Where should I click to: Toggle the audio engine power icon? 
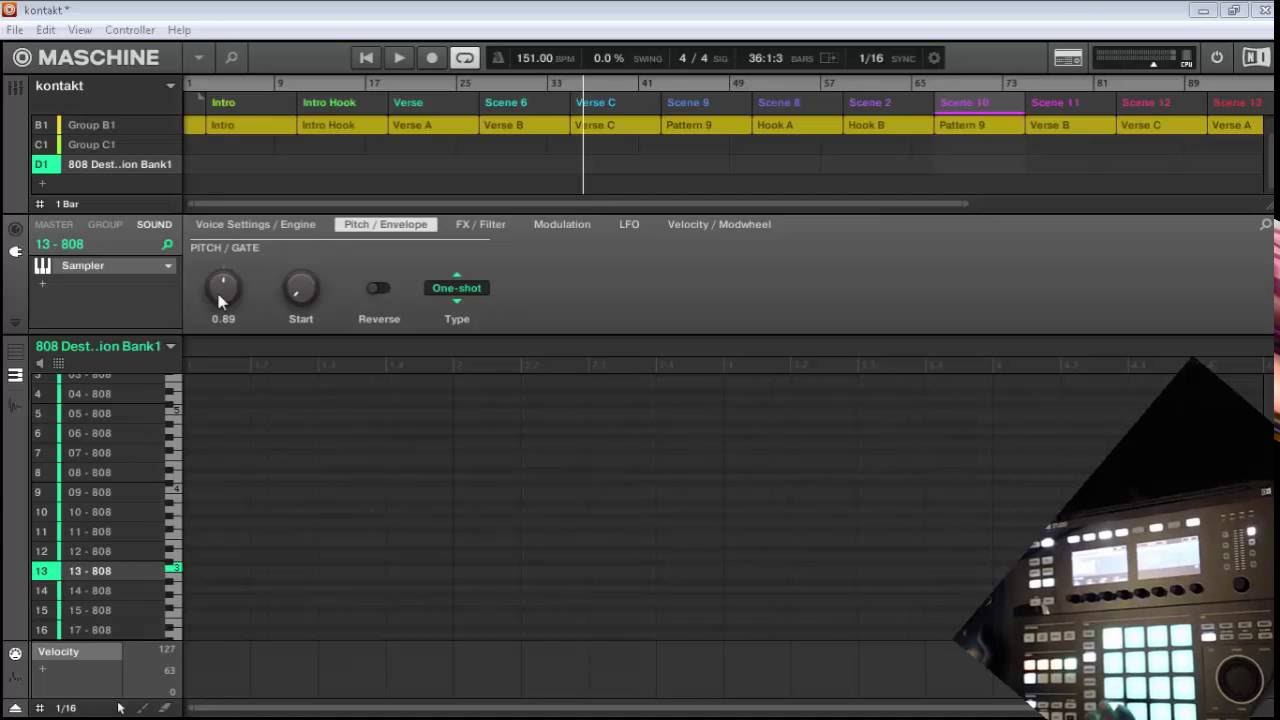click(x=1217, y=57)
